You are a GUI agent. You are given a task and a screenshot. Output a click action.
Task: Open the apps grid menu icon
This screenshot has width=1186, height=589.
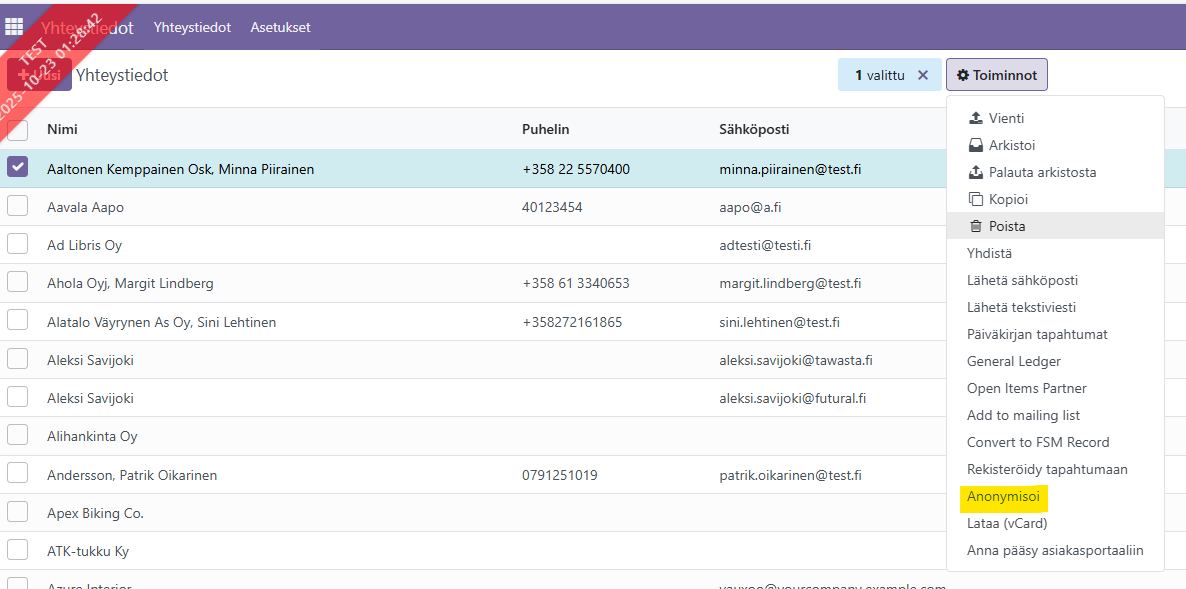pos(15,27)
